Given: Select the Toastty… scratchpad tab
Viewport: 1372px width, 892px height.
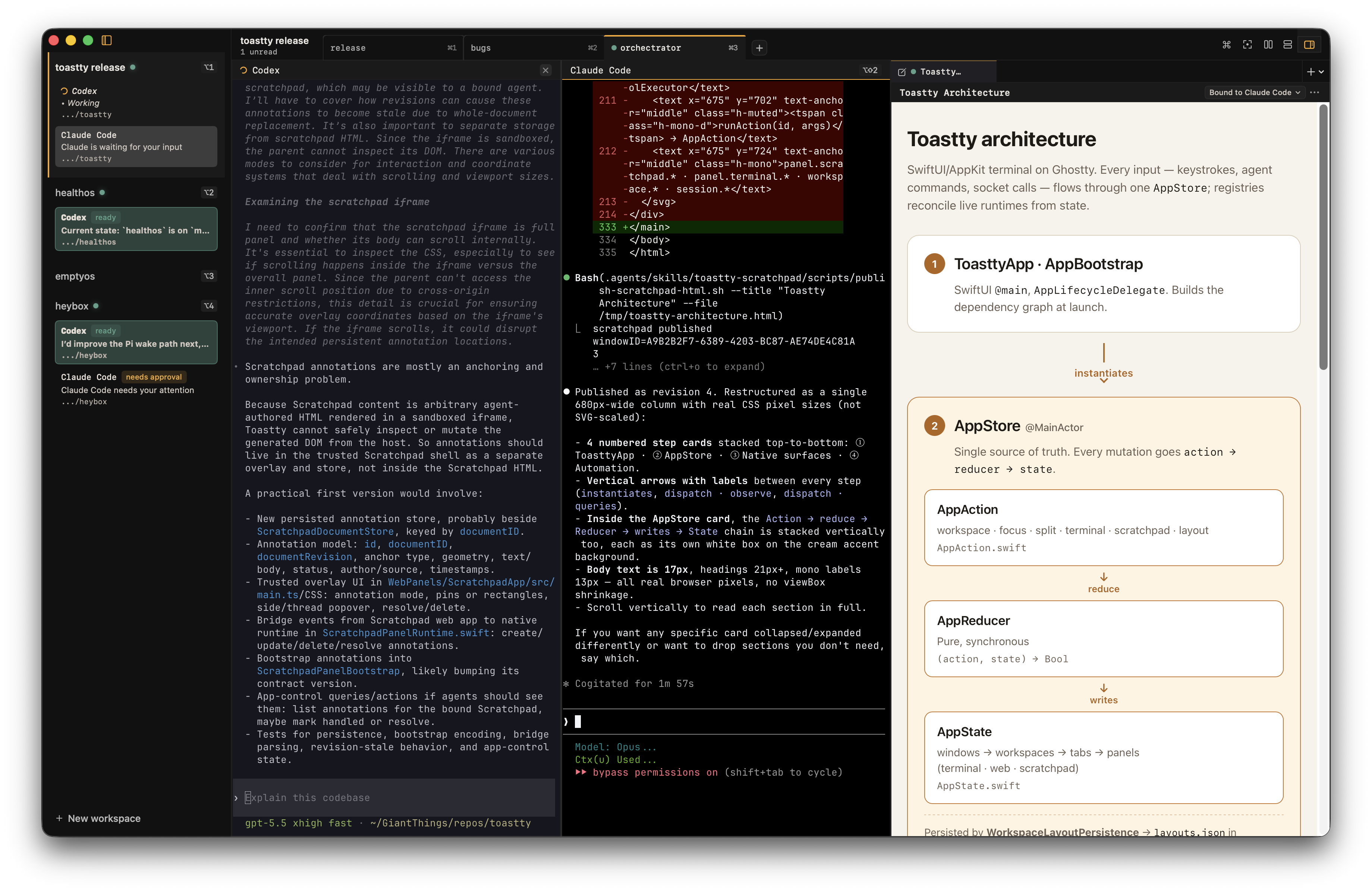Looking at the screenshot, I should [944, 72].
